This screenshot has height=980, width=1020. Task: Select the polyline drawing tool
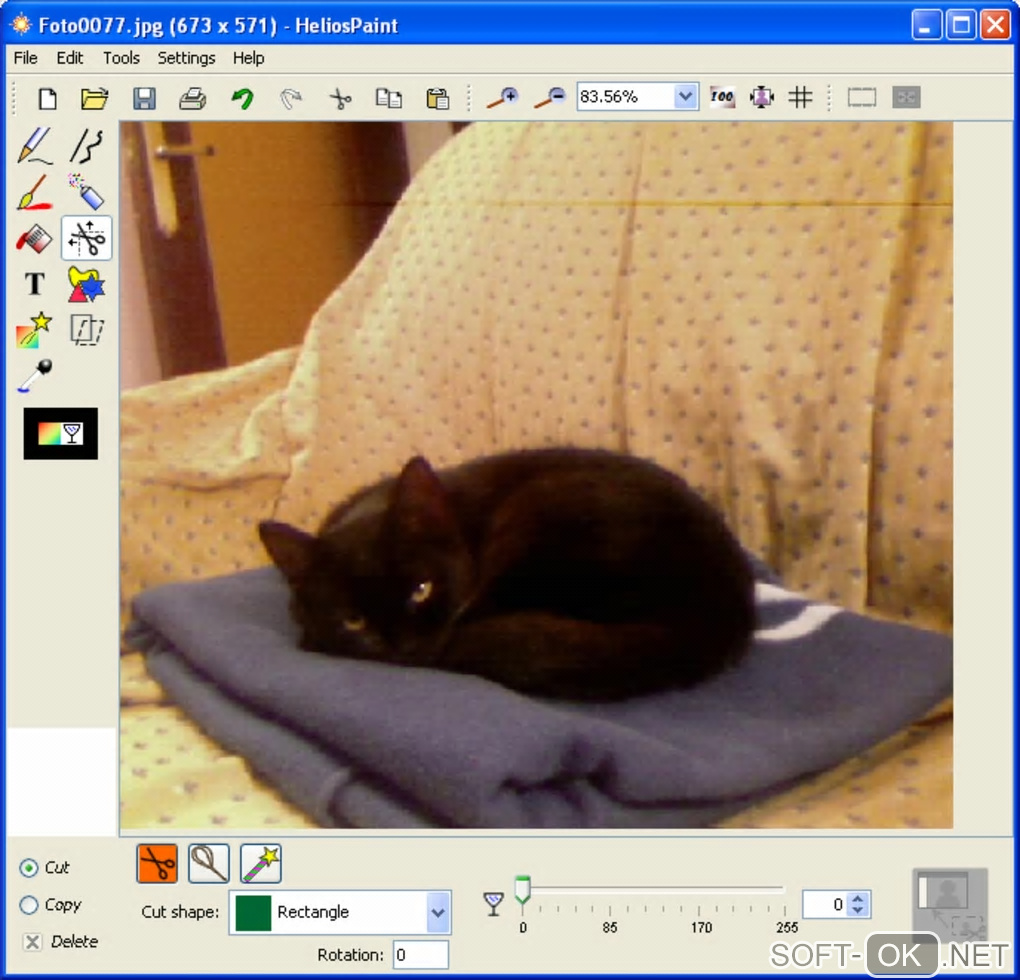(87, 145)
